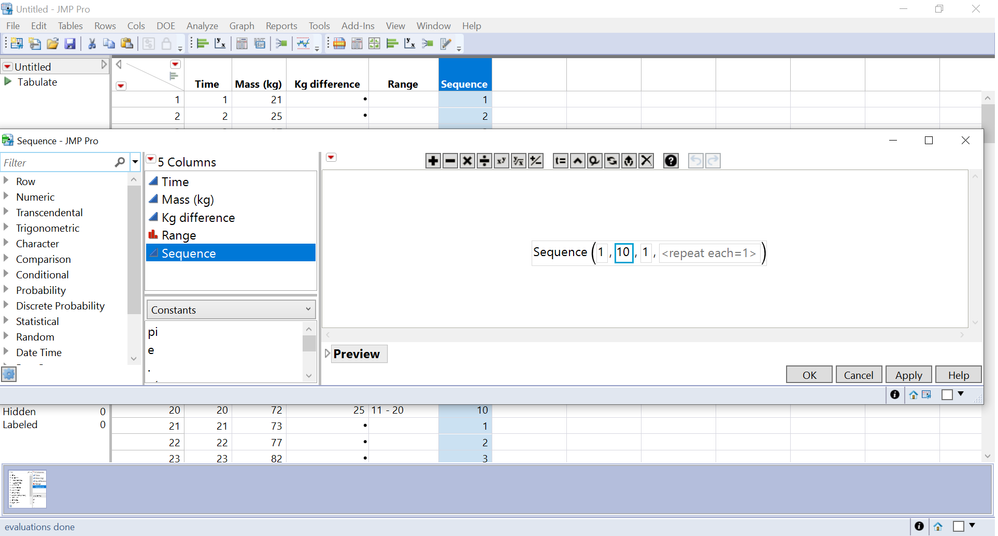
Task: Click the save data table icon
Action: point(70,44)
